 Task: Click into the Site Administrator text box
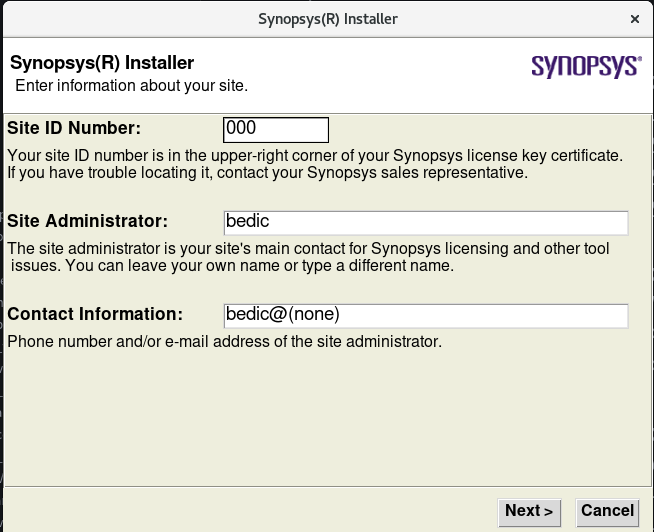427,222
